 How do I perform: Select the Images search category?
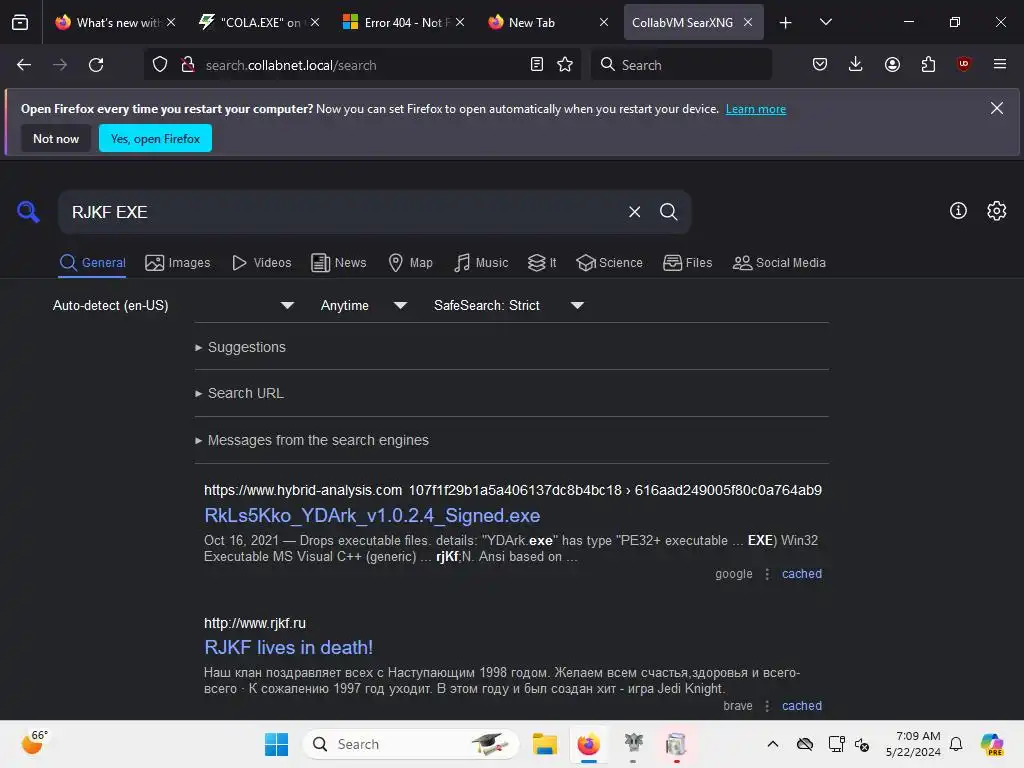coord(178,263)
